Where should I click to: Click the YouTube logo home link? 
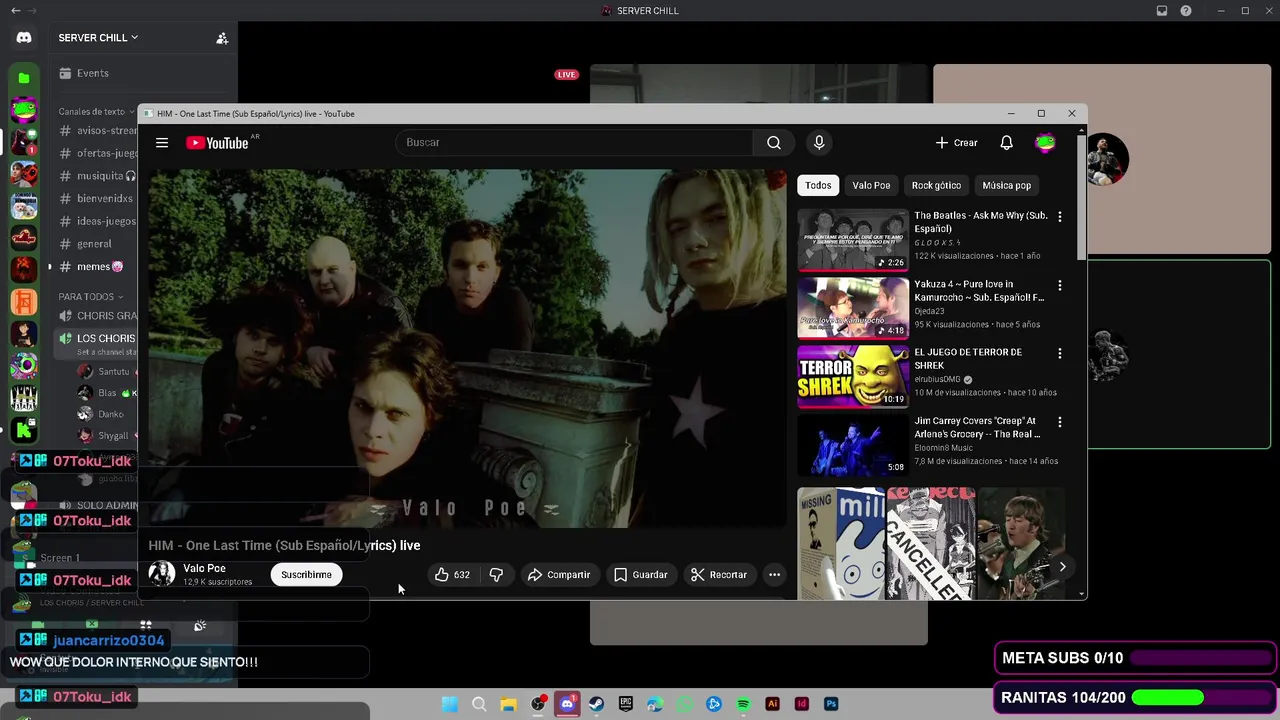coord(217,143)
